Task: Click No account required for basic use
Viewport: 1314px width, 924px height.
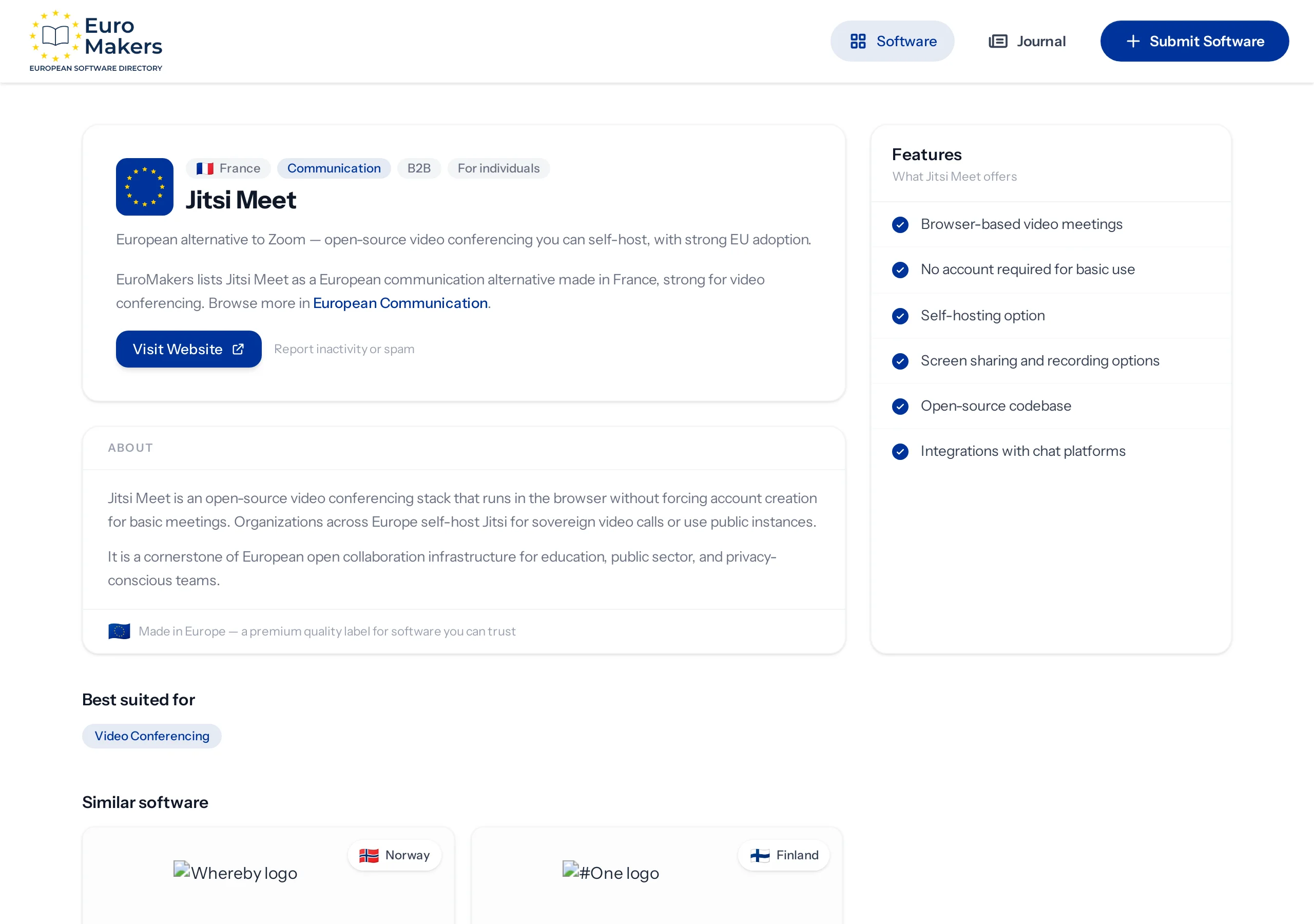Action: tap(1027, 269)
